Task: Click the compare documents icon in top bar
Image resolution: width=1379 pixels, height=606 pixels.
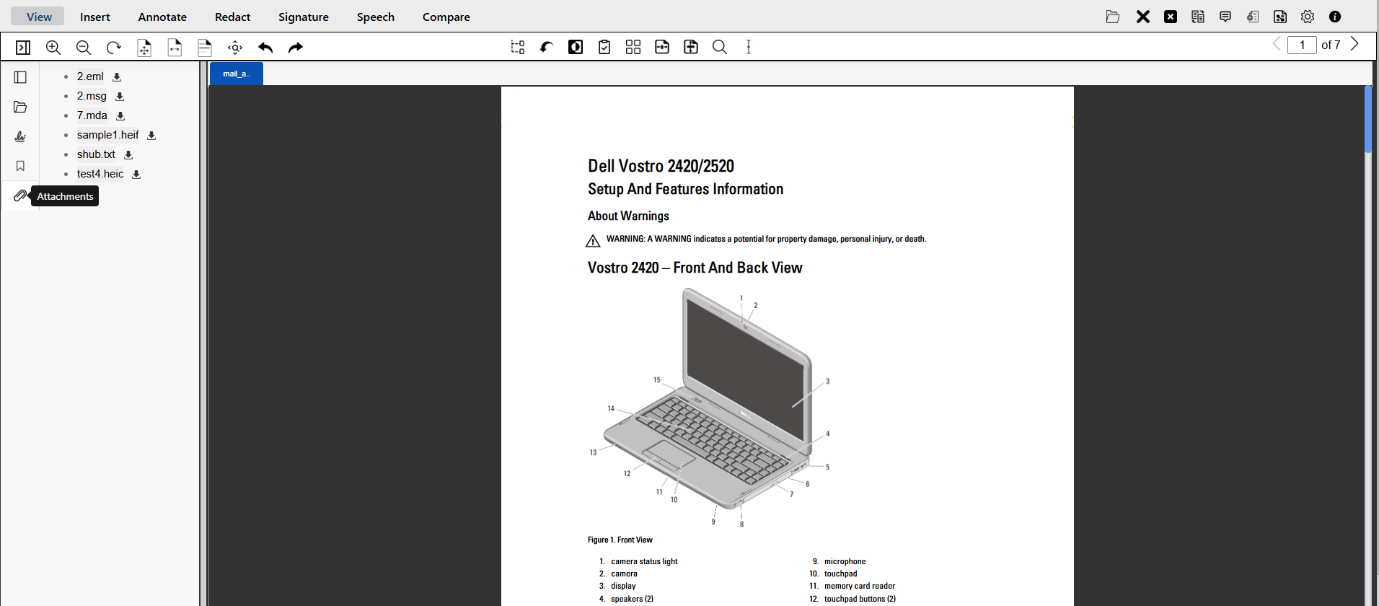Action: pos(1198,17)
